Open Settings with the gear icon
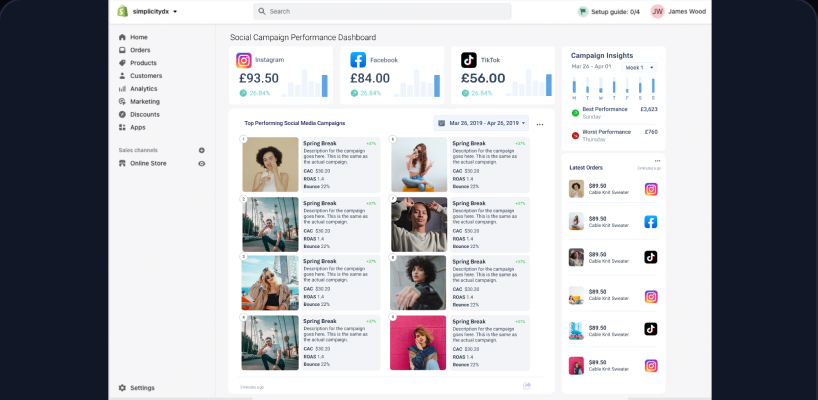This screenshot has width=818, height=400. (122, 387)
